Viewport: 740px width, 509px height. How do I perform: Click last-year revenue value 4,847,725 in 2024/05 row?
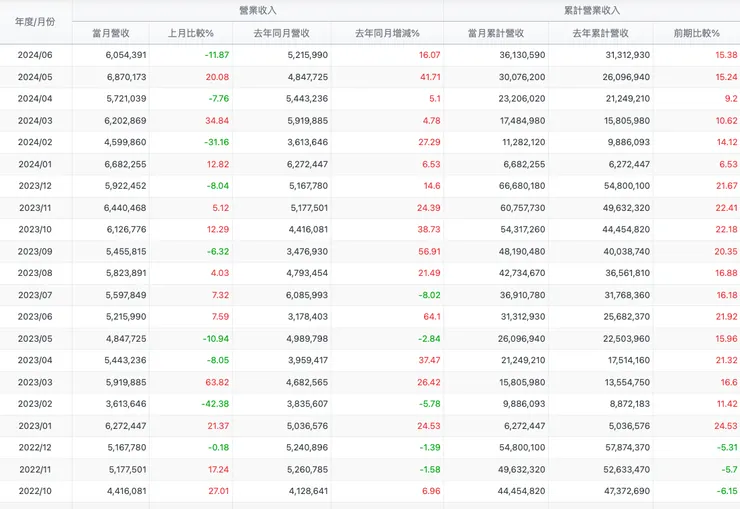click(x=308, y=77)
